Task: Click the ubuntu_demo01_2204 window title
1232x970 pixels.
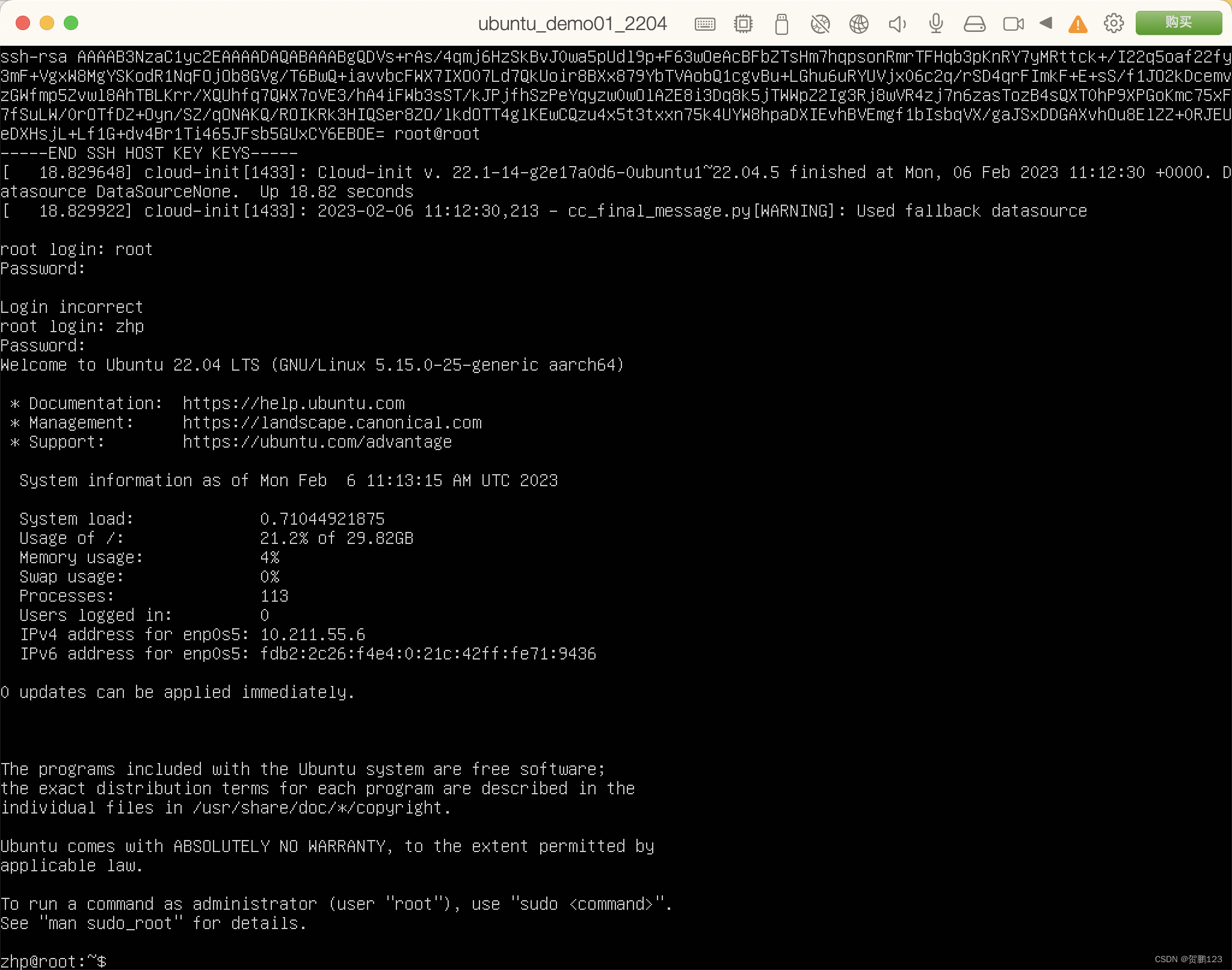Action: tap(572, 23)
